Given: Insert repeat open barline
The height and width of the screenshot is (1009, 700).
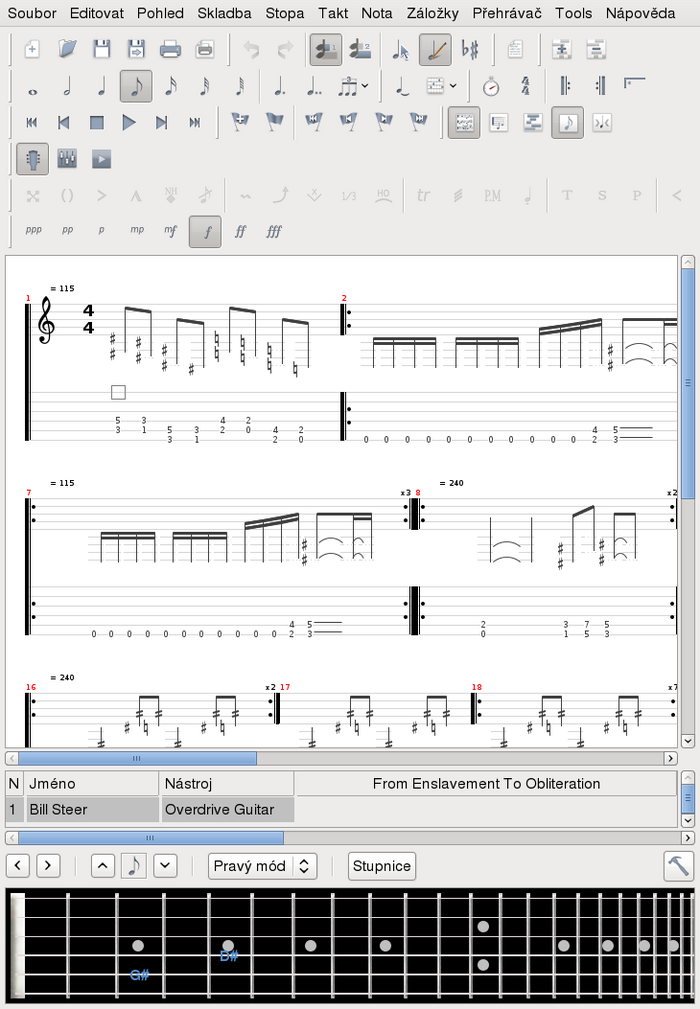Looking at the screenshot, I should point(566,86).
